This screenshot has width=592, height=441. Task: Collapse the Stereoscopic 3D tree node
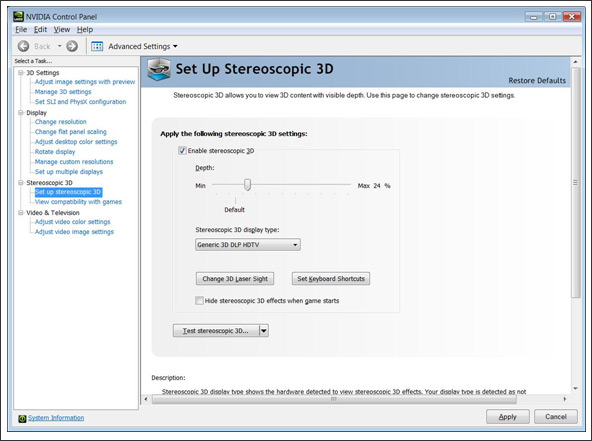[x=21, y=182]
